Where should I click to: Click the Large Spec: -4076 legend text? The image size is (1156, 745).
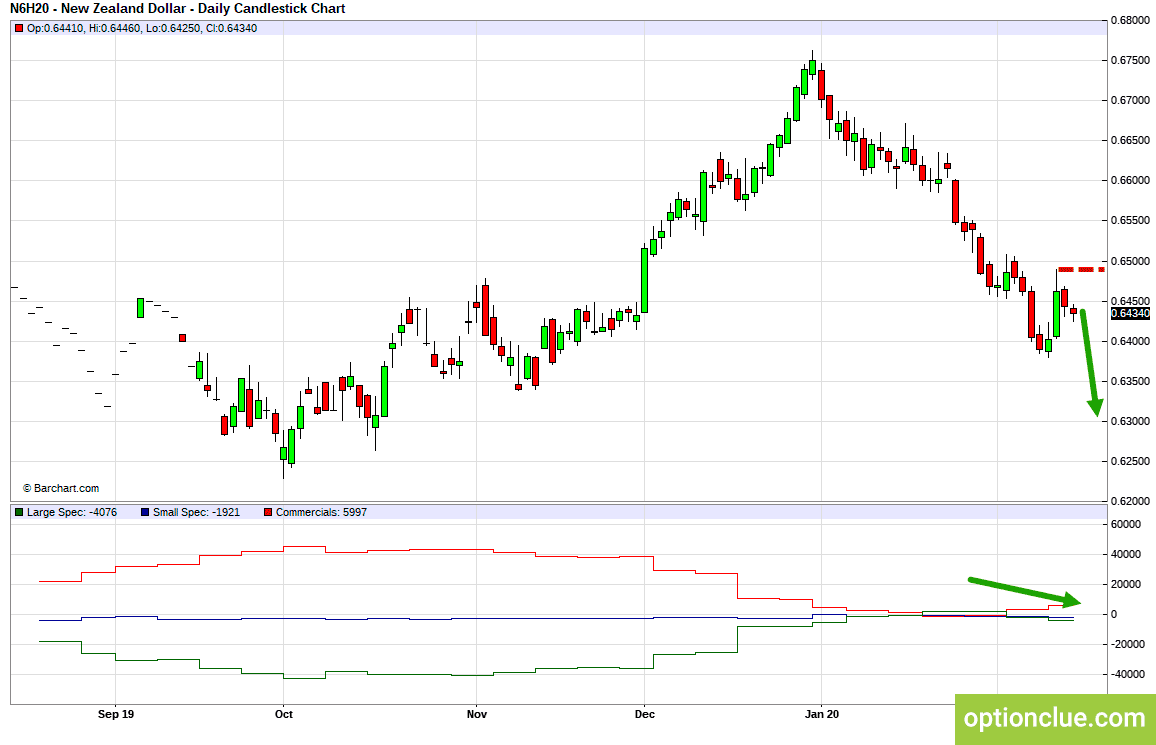click(x=72, y=512)
